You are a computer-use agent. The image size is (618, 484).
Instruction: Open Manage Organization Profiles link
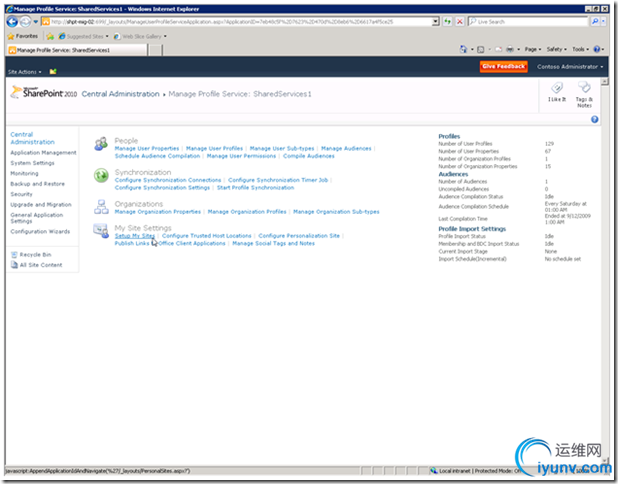click(247, 212)
